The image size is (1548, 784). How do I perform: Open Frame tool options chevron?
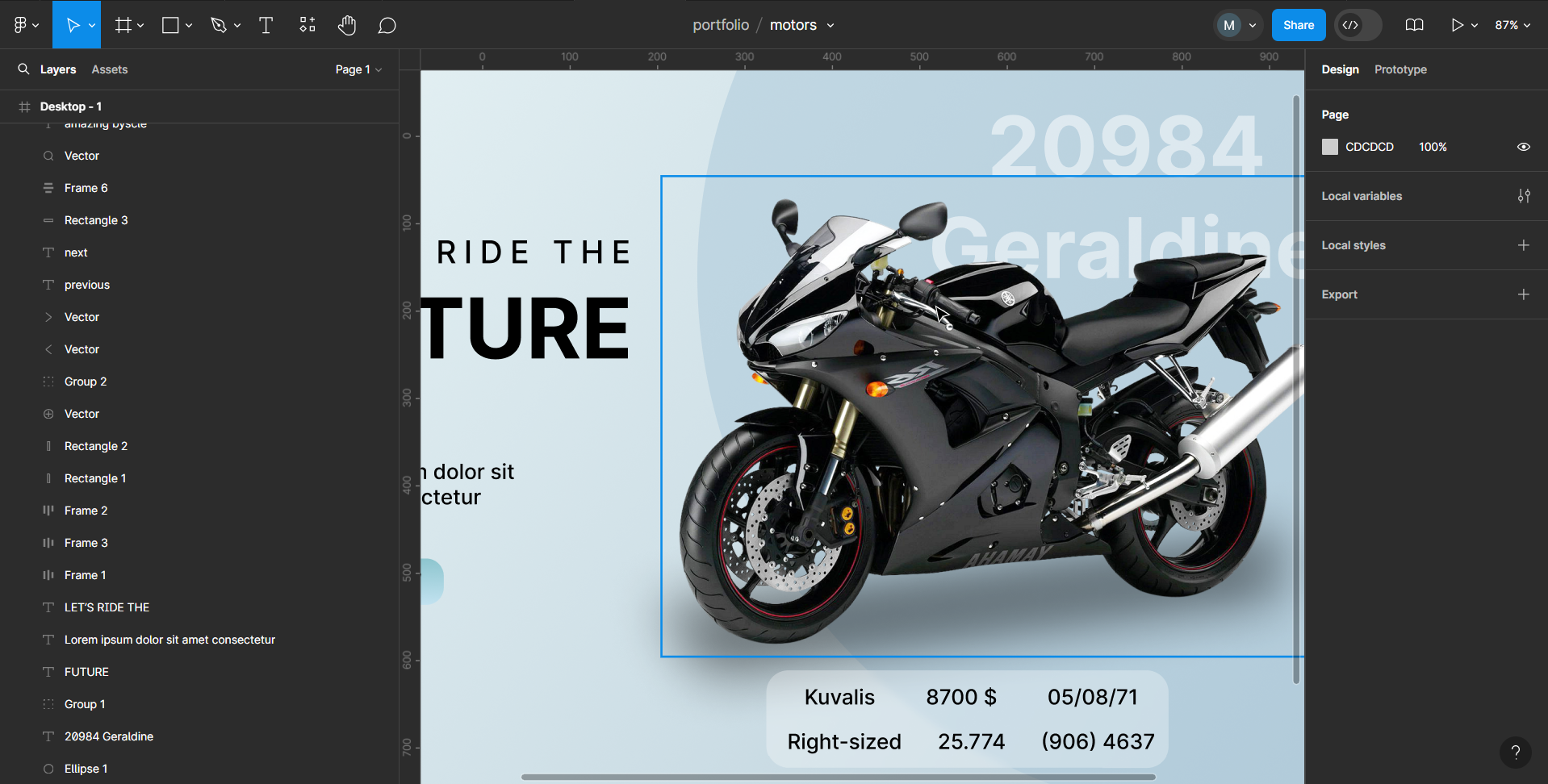point(140,26)
